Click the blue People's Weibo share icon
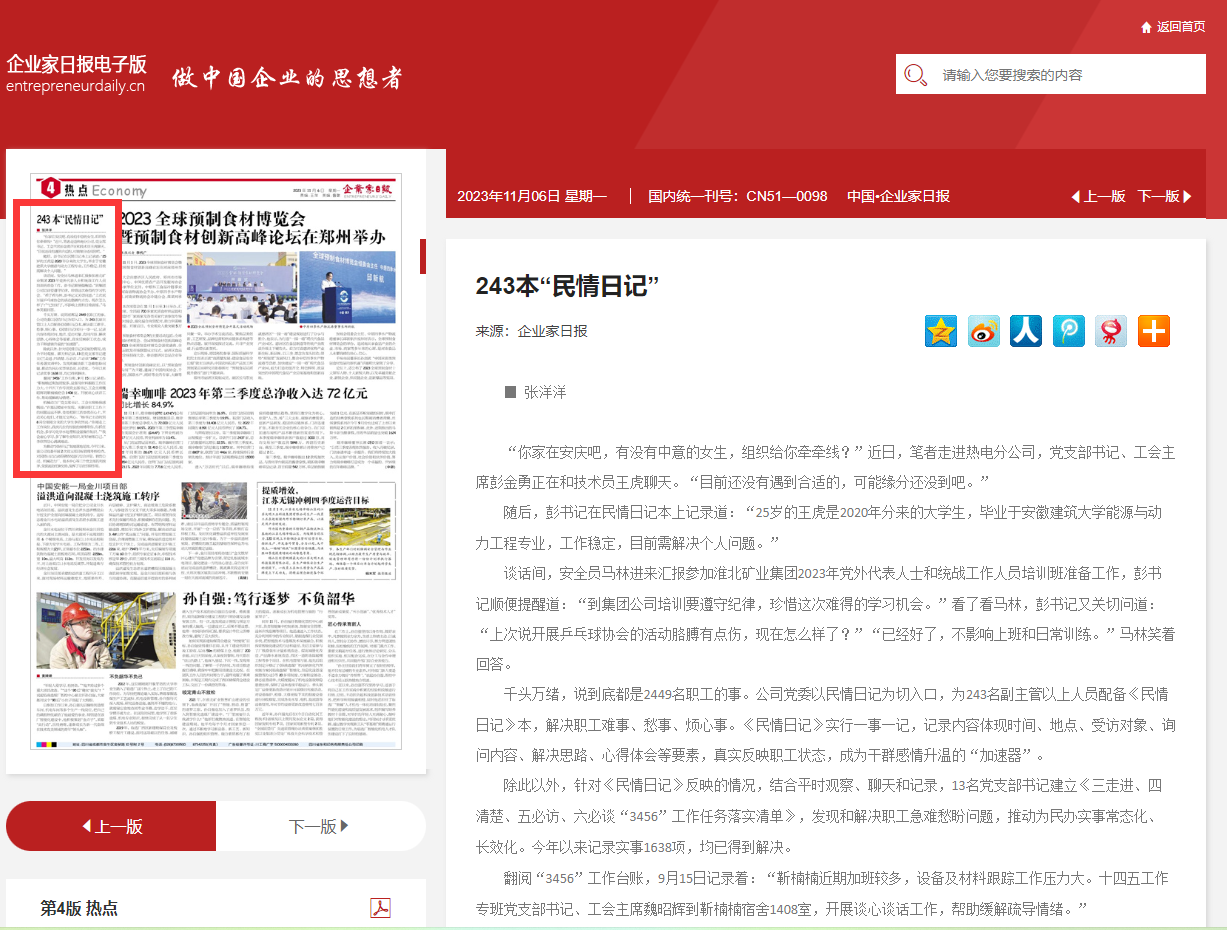The width and height of the screenshot is (1227, 930). [1026, 331]
